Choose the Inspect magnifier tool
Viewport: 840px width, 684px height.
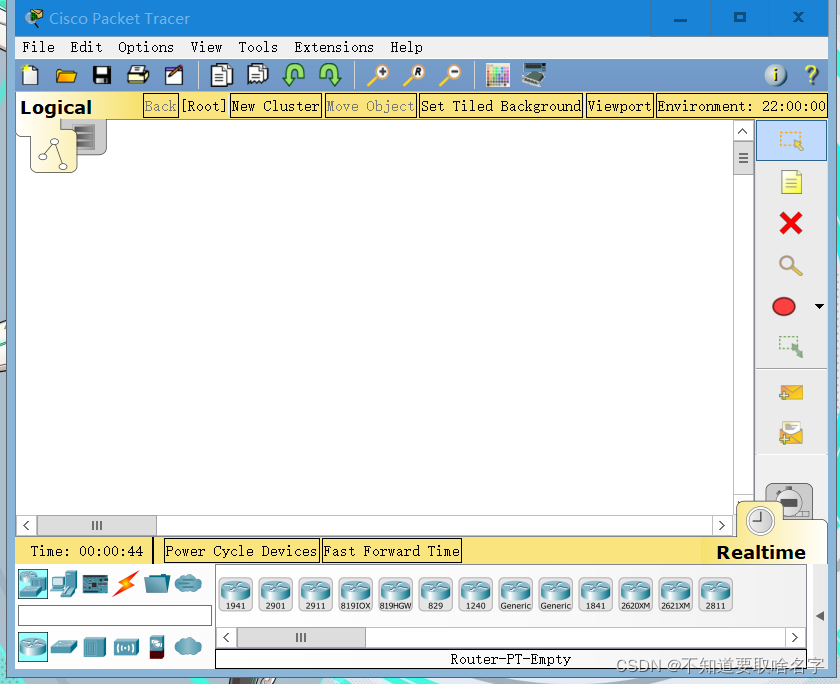791,265
